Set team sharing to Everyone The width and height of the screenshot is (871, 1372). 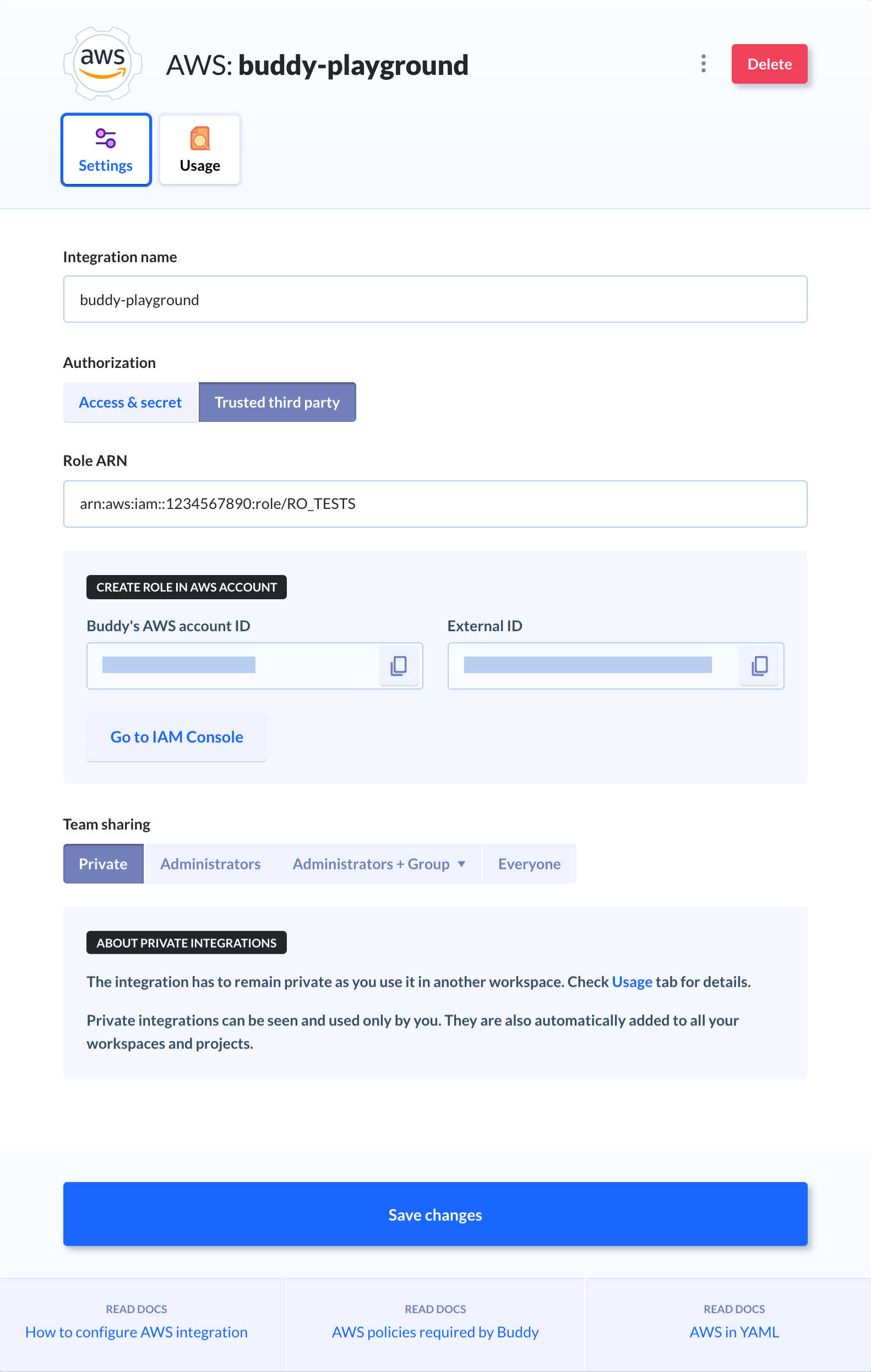(x=529, y=864)
